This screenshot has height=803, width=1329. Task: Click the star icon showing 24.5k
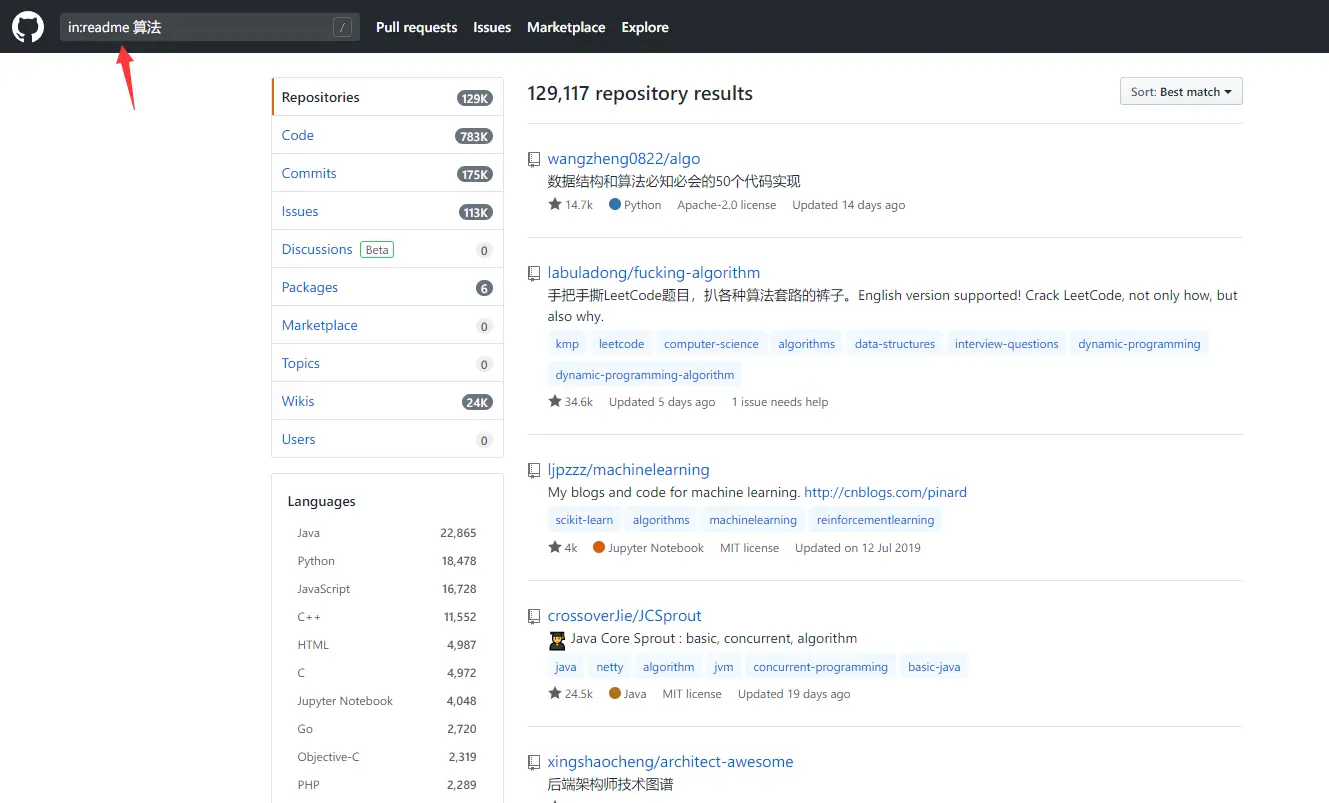pyautogui.click(x=555, y=693)
